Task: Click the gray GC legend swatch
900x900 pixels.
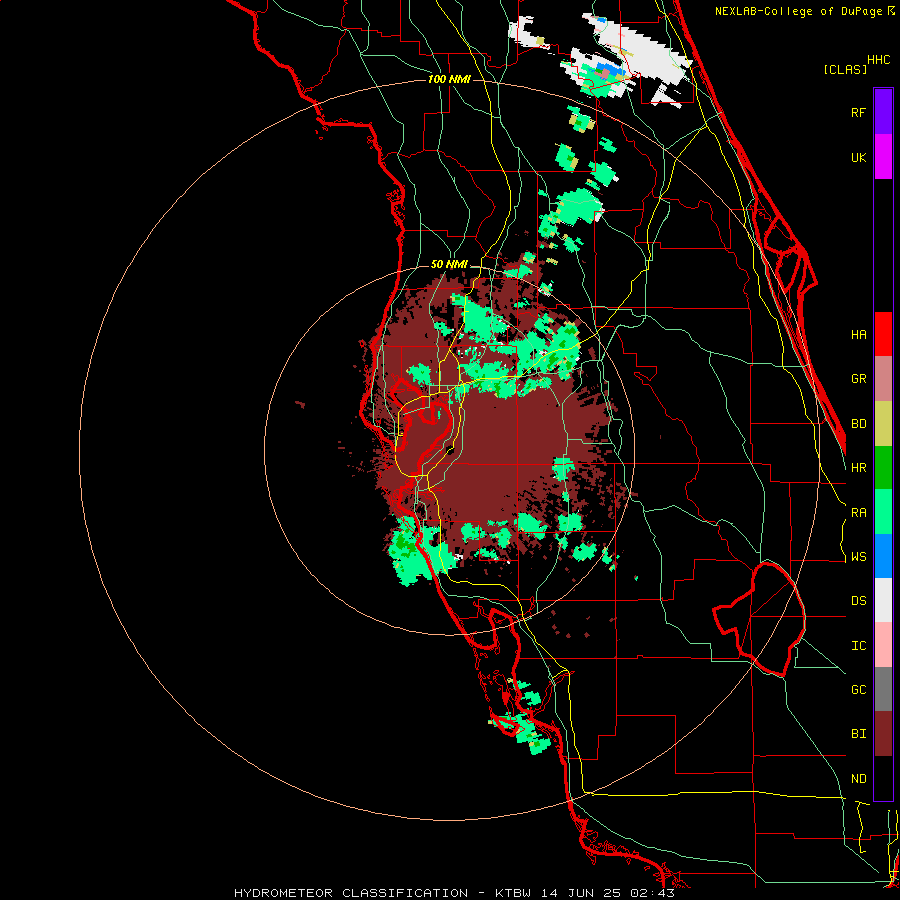Action: (x=883, y=689)
